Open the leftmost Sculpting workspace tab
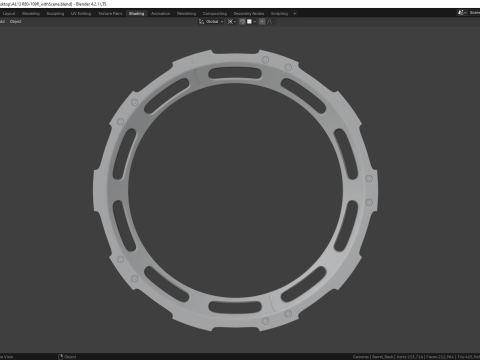Viewport: 480px width, 360px height. 55,14
